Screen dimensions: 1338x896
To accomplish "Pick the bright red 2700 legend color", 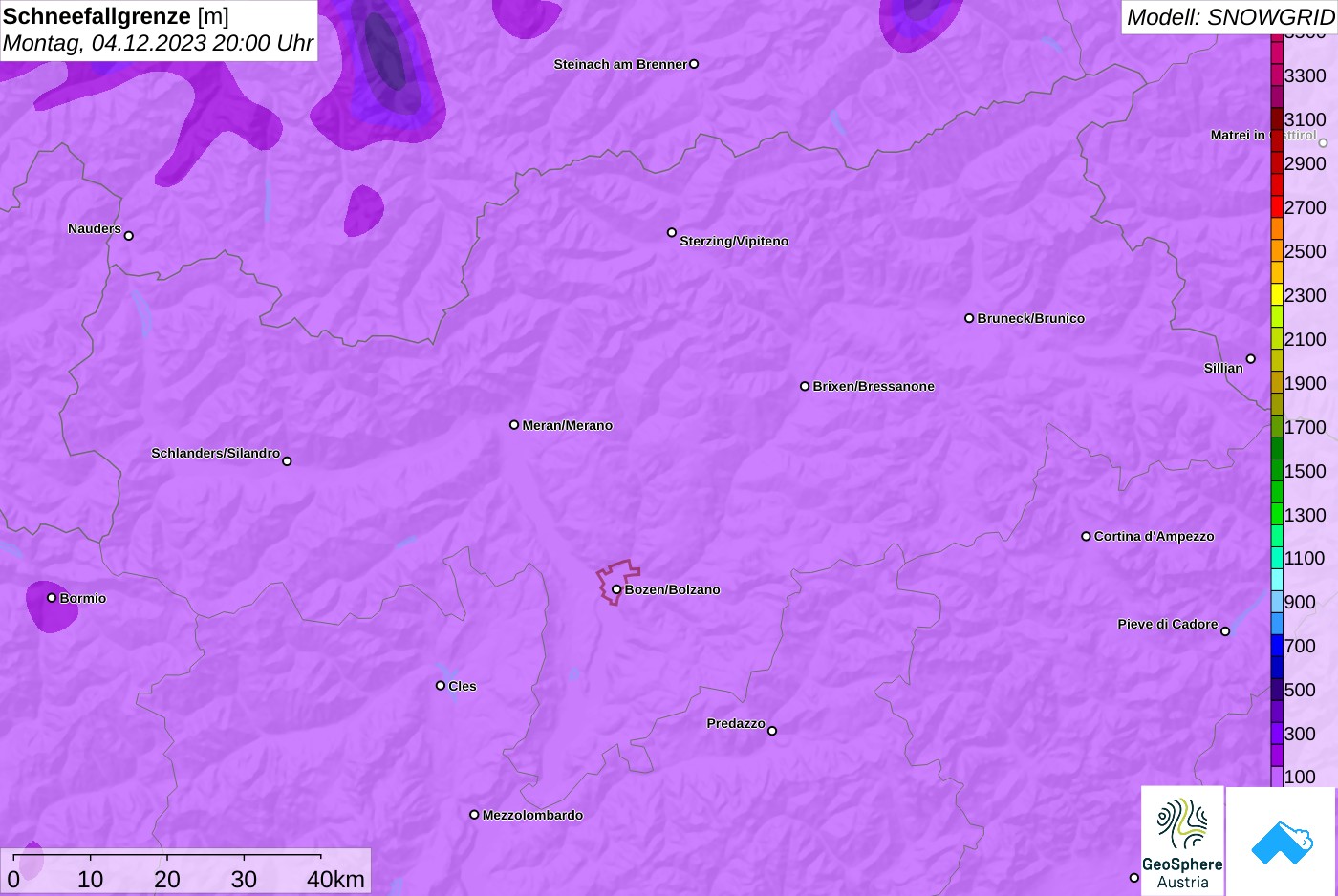I will point(1277,207).
